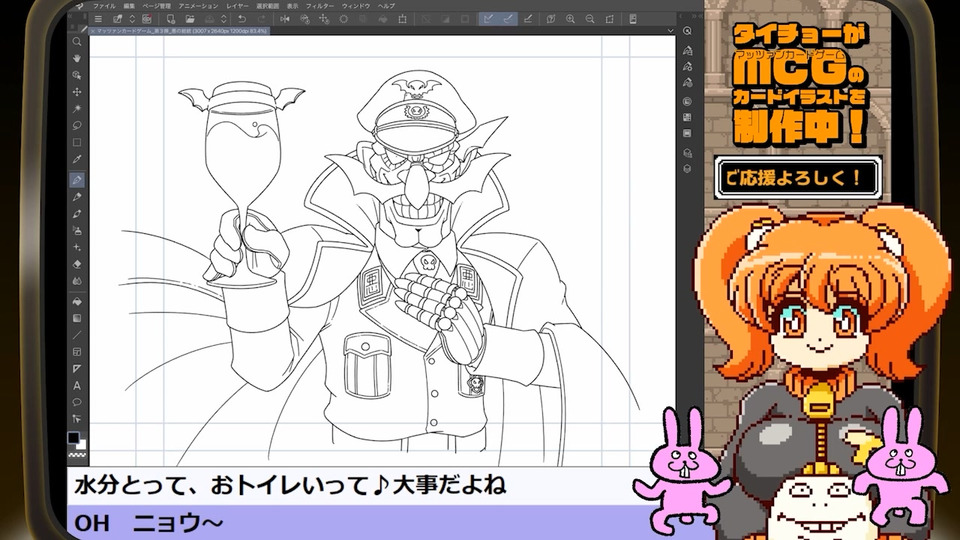Click the up-down stepper beside the save icon
The height and width of the screenshot is (540, 960).
pyautogui.click(x=224, y=19)
